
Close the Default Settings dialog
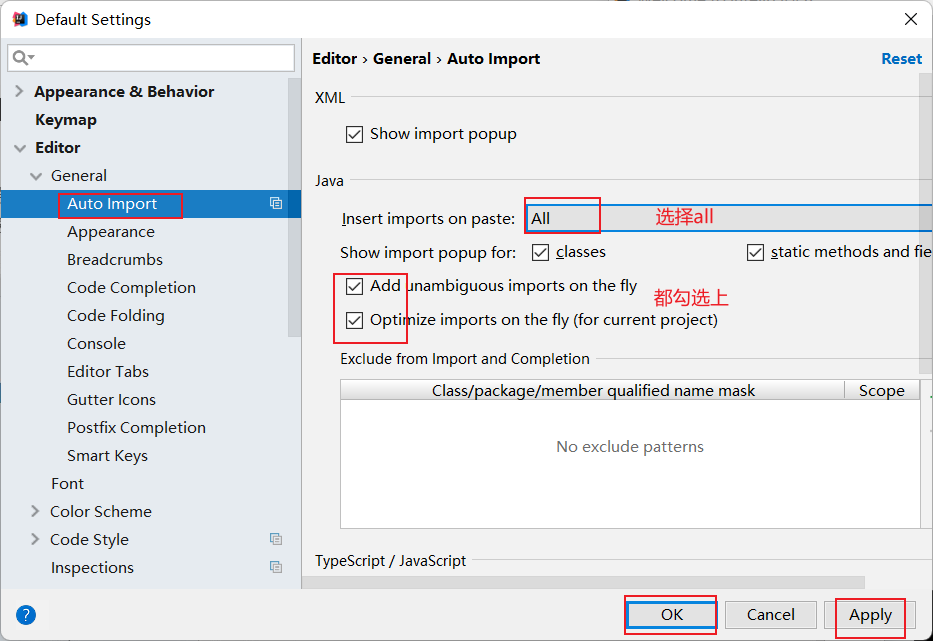[910, 19]
